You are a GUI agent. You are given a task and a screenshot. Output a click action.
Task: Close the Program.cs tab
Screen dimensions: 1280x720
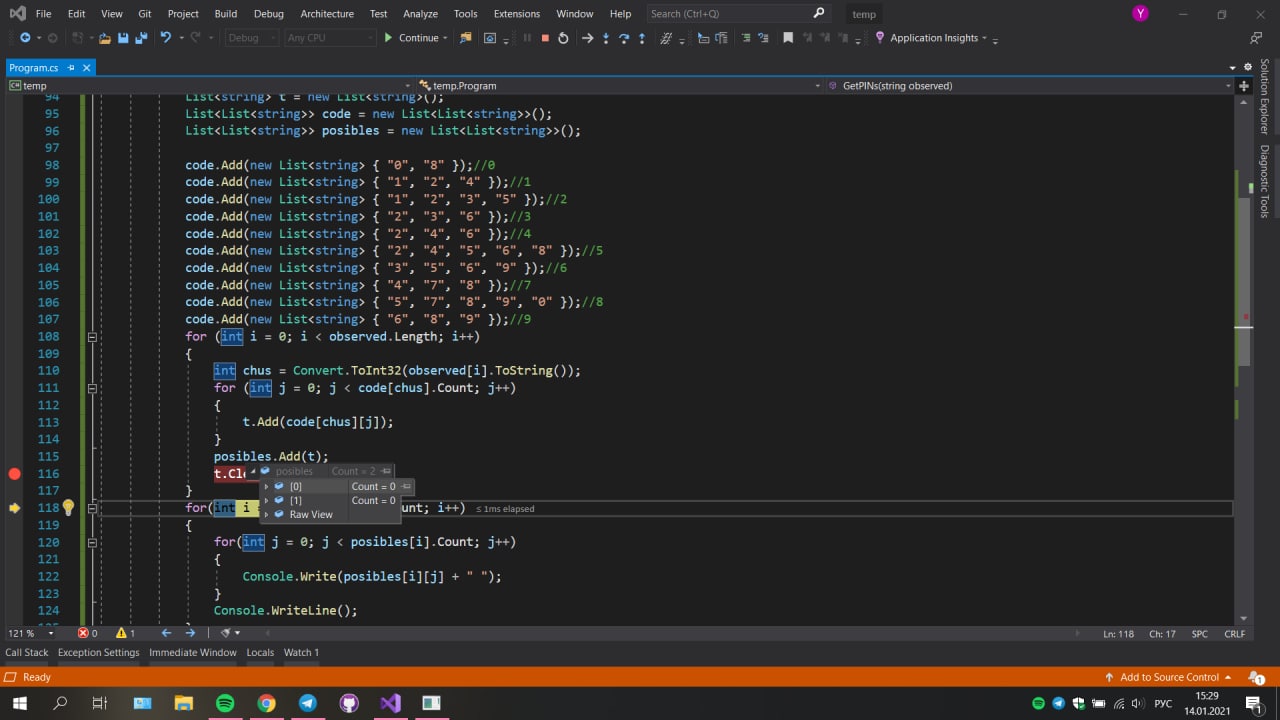coord(87,68)
